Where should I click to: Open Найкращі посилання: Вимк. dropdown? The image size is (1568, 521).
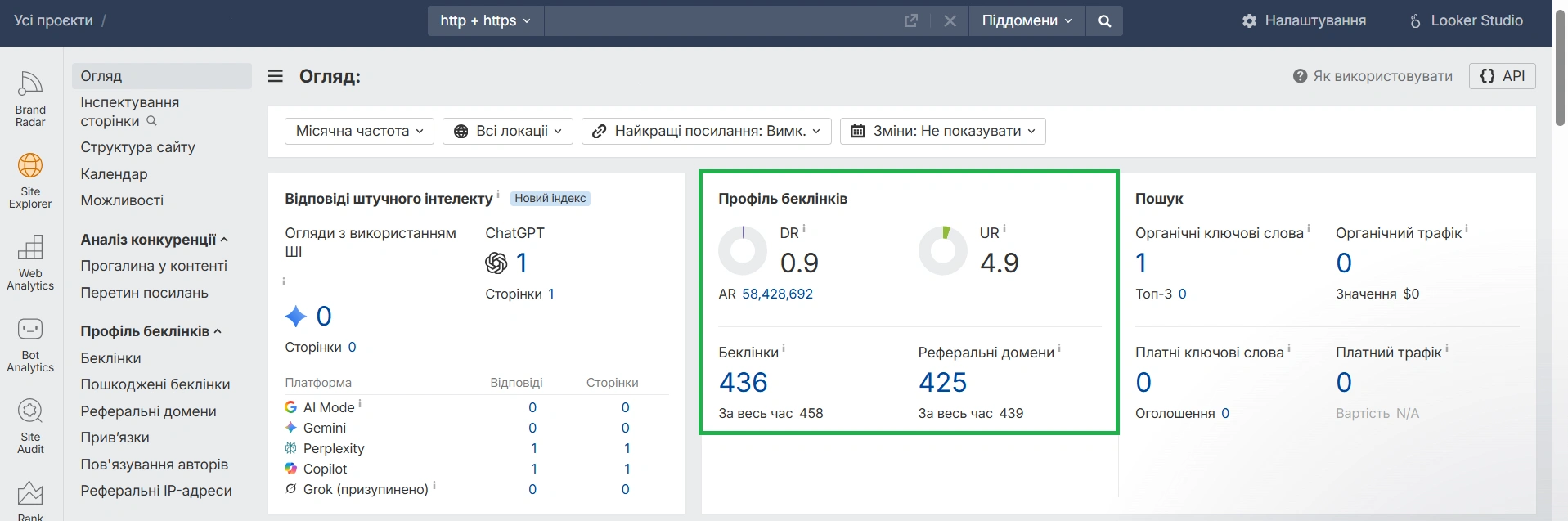pos(706,131)
